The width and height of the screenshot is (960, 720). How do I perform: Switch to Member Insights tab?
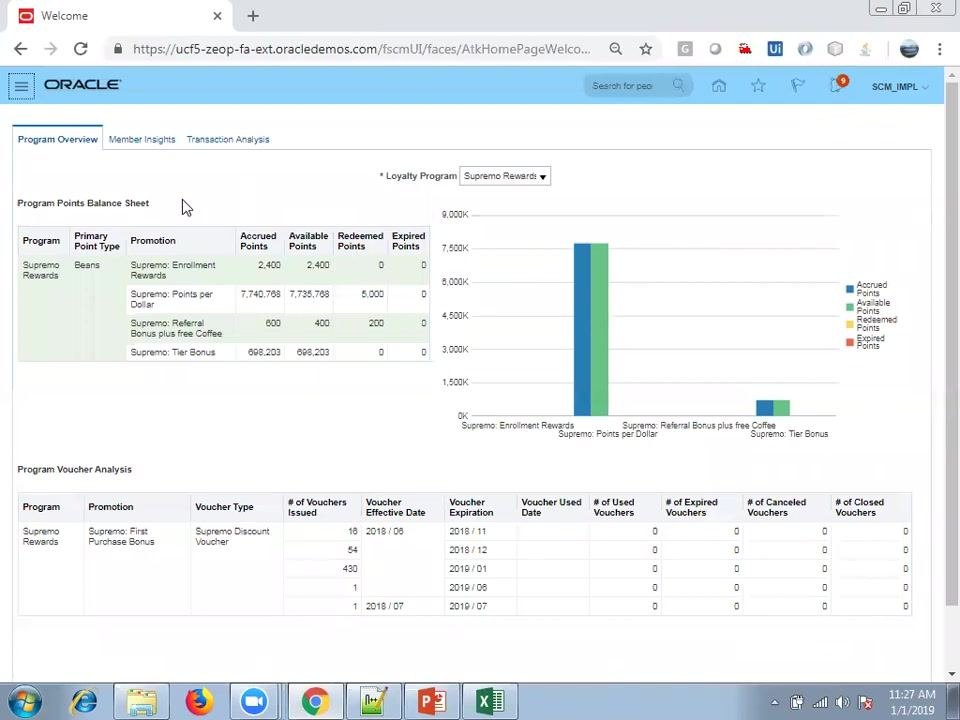(142, 140)
